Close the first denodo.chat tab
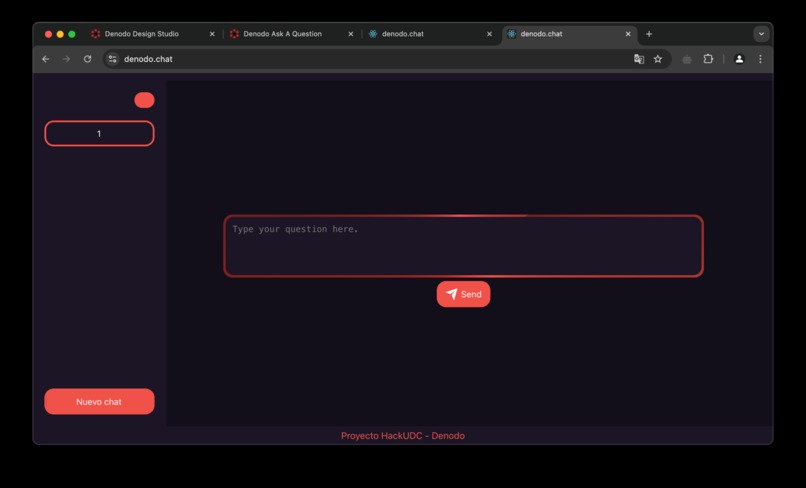The image size is (806, 488). pos(489,34)
